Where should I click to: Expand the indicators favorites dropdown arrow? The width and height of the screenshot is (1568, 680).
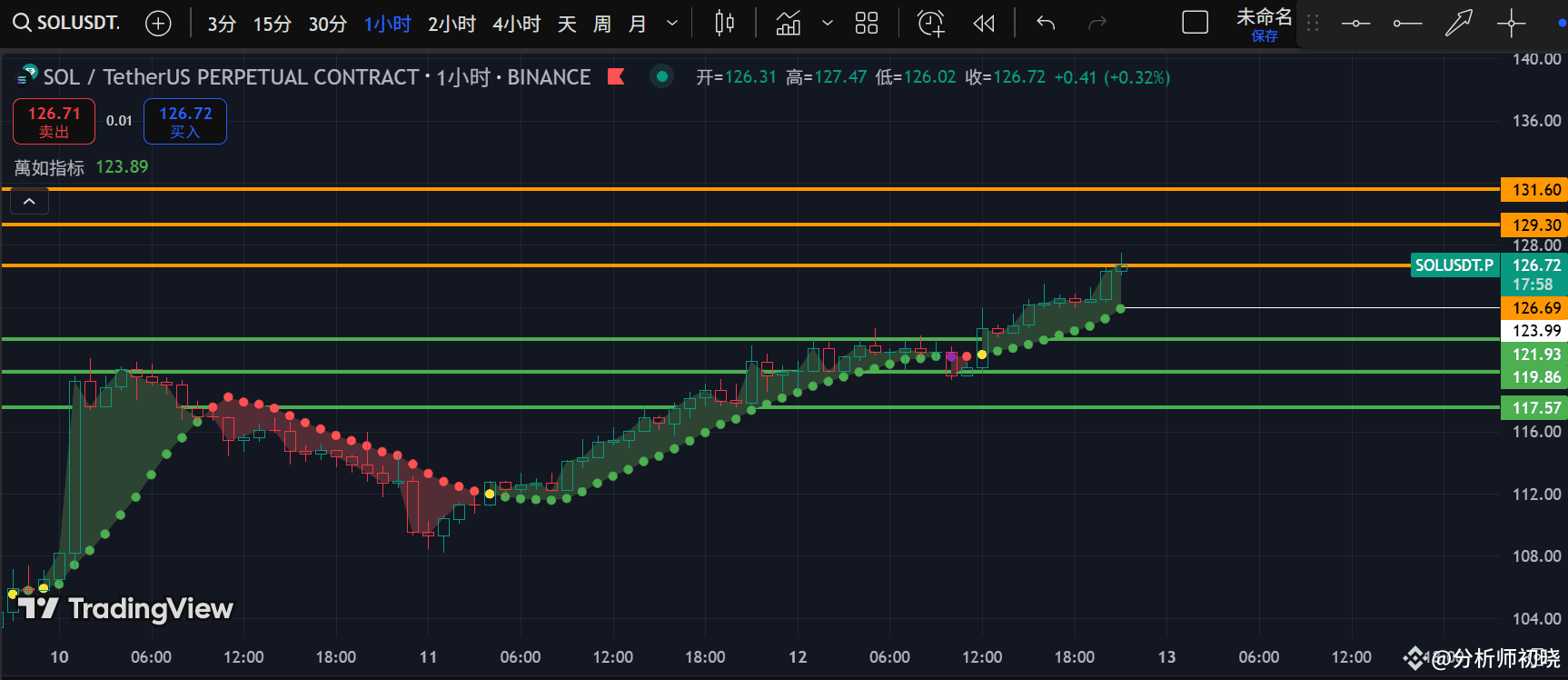click(x=828, y=24)
